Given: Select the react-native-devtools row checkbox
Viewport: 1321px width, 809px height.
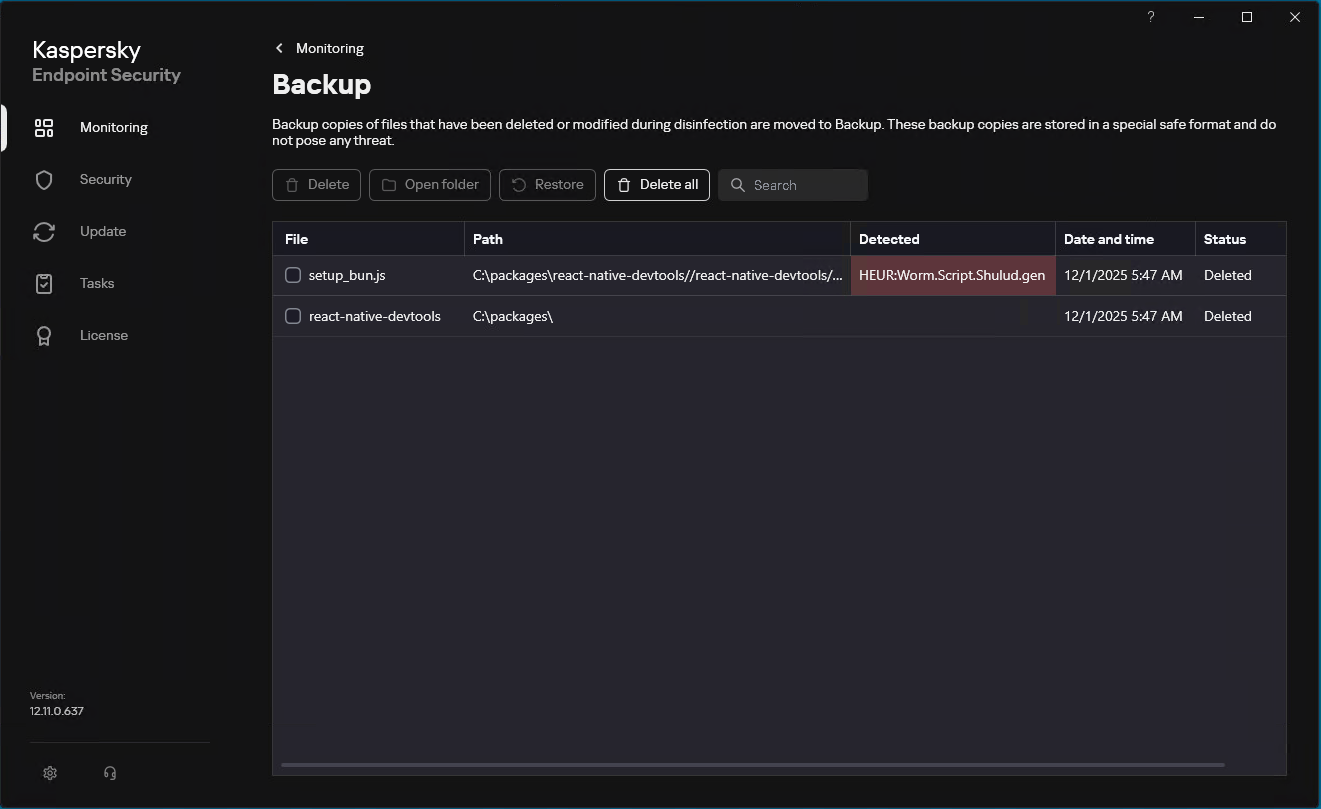Looking at the screenshot, I should pyautogui.click(x=293, y=316).
